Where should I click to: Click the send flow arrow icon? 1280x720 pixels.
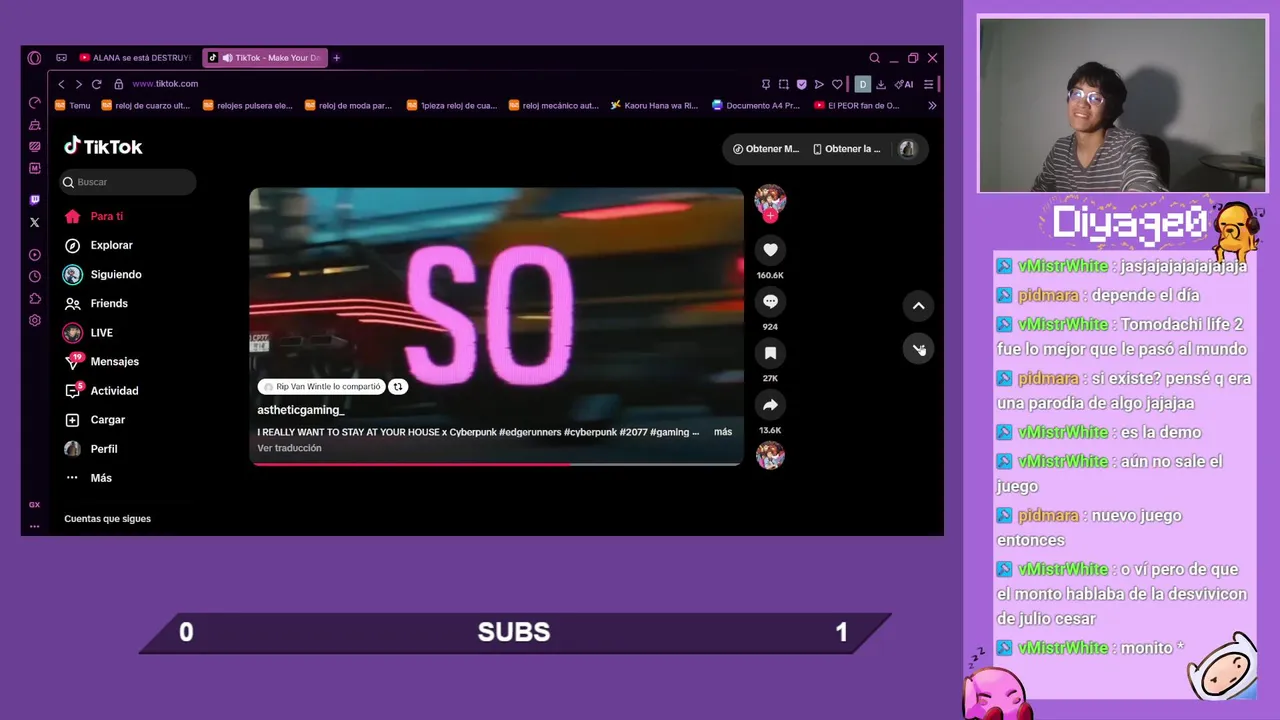(819, 84)
